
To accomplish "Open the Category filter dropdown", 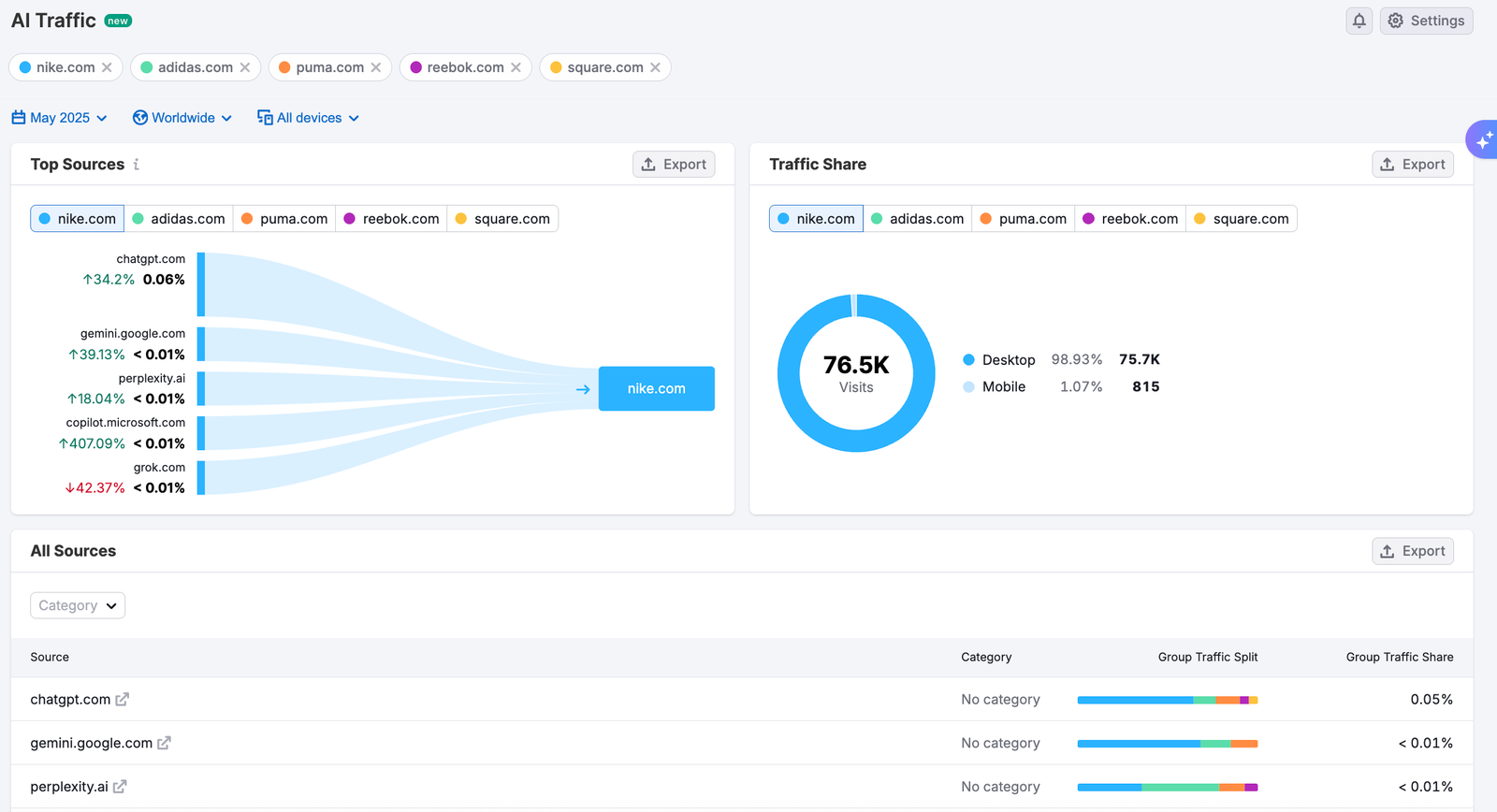I will (78, 605).
